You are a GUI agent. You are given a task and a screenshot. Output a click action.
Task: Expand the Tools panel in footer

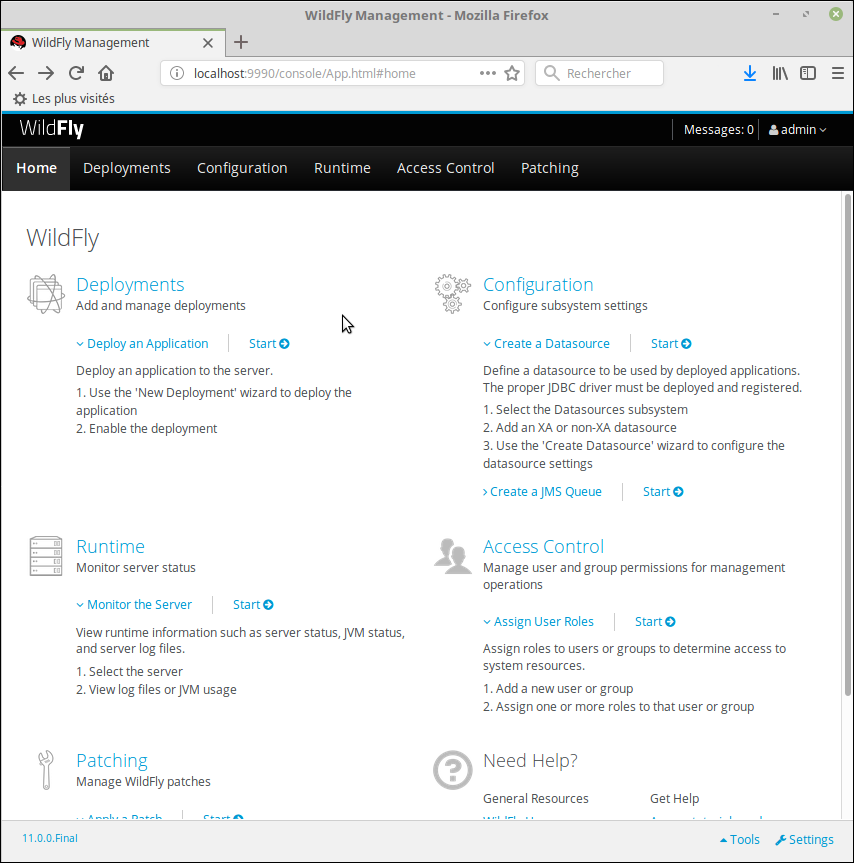click(739, 840)
